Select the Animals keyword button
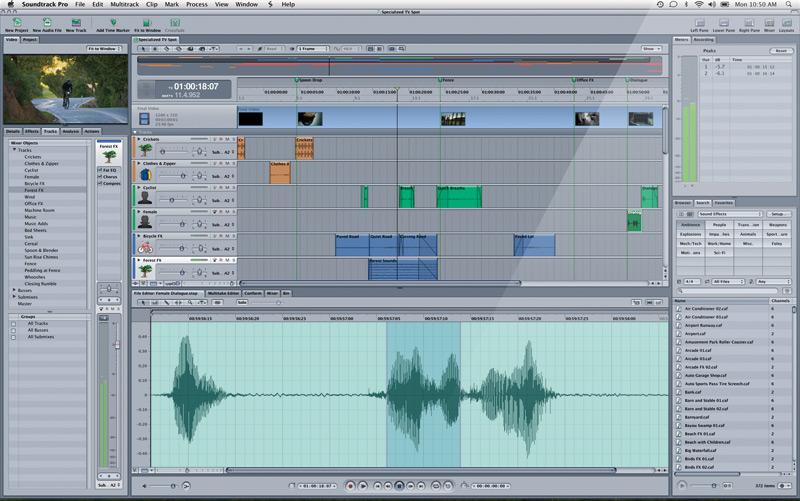 pos(748,234)
